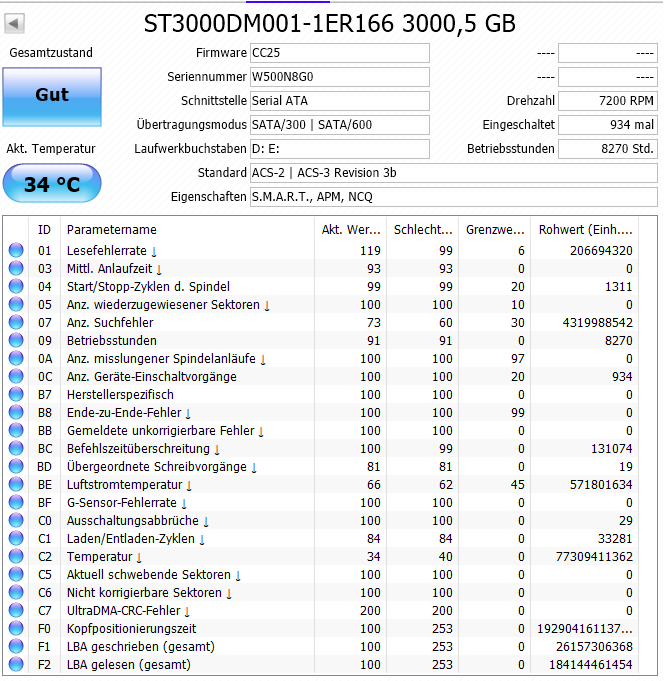Select raw value 33281

[615, 539]
